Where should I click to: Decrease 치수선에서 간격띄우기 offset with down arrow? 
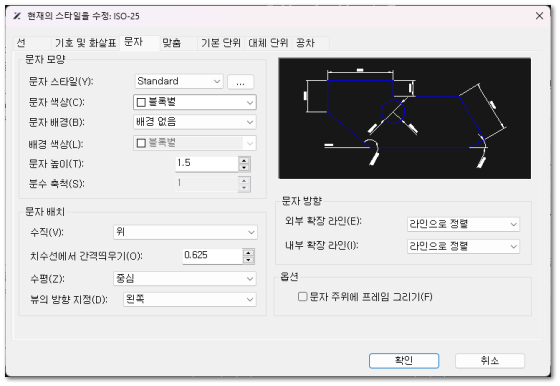[249, 260]
